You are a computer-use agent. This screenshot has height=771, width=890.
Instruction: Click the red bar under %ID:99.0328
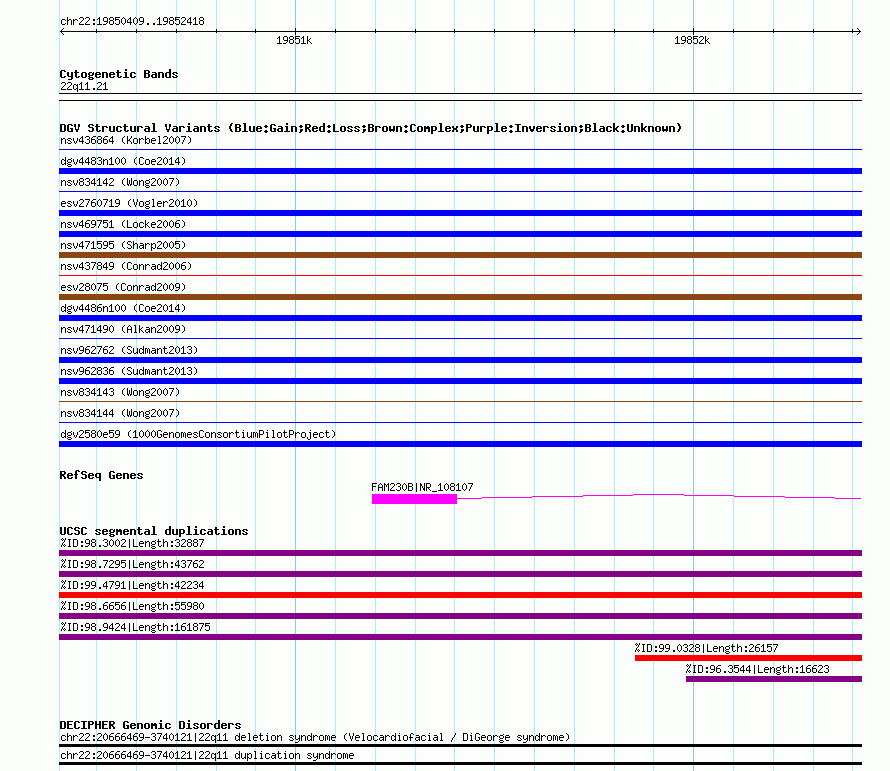(x=748, y=658)
